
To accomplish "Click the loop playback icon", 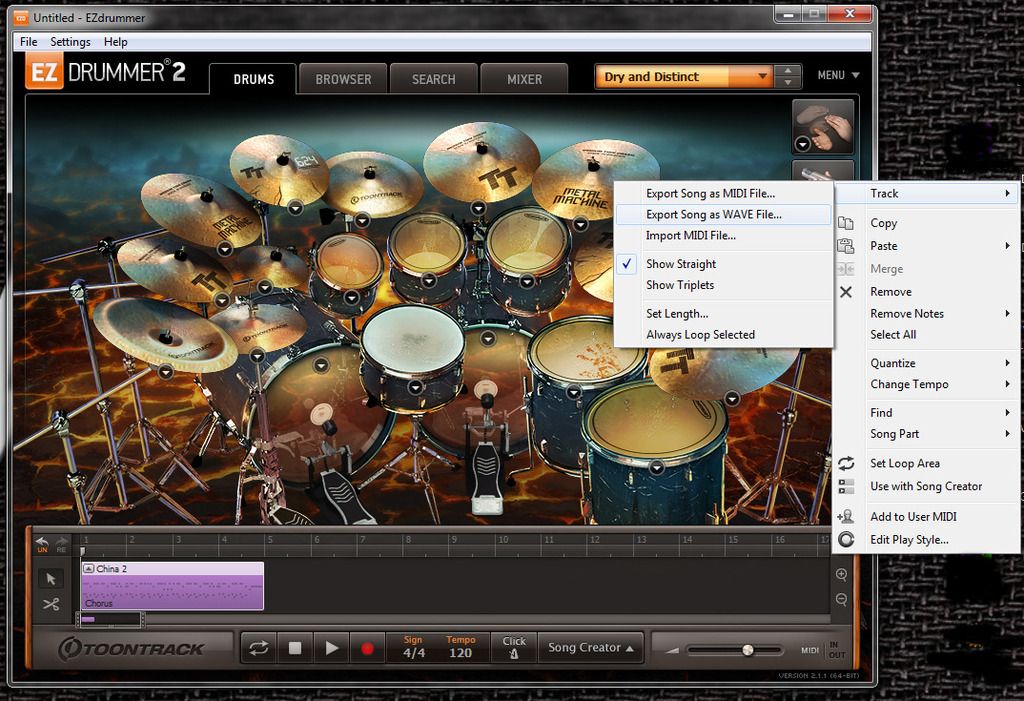I will pos(259,648).
